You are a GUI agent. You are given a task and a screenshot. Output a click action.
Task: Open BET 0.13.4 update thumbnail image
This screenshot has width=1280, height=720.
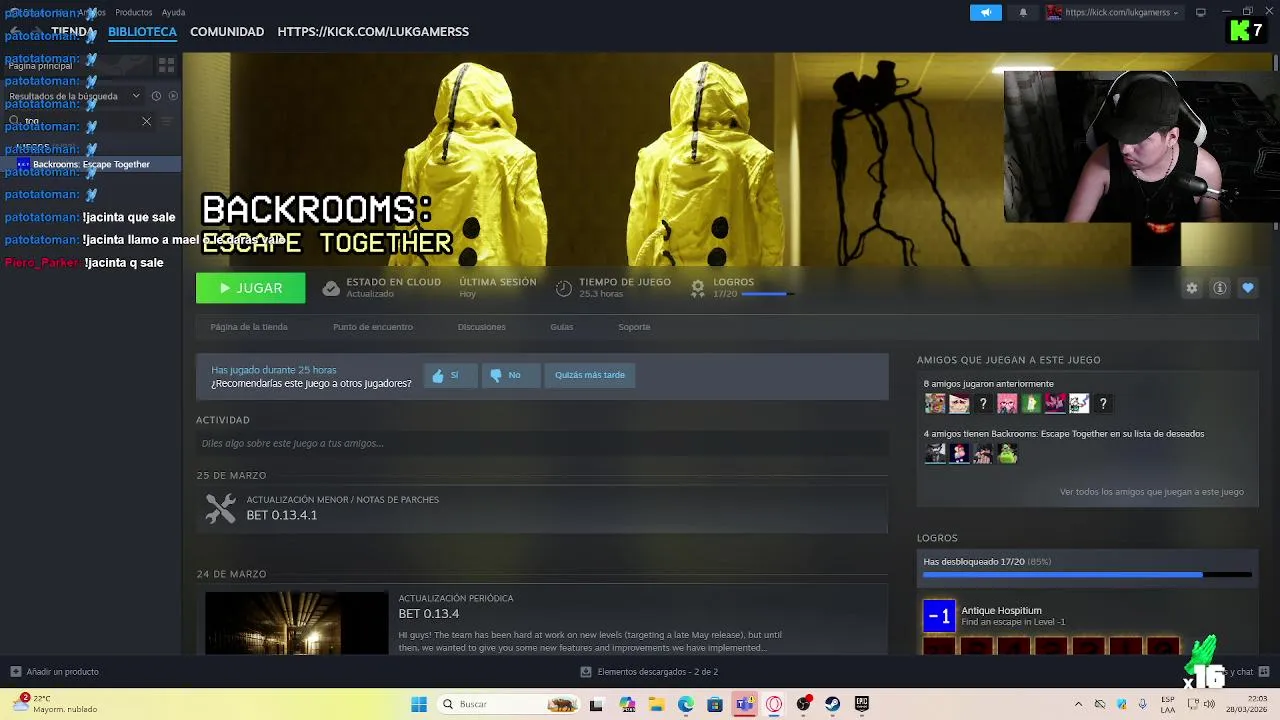296,623
